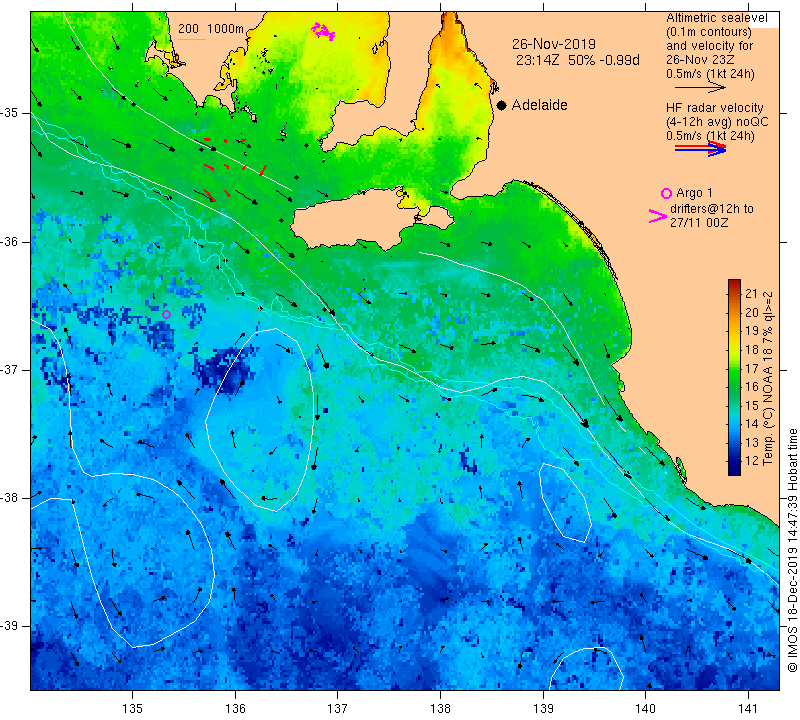Click the '200 1000m' depth legend text
Screen dimensions: 800x720
[211, 29]
